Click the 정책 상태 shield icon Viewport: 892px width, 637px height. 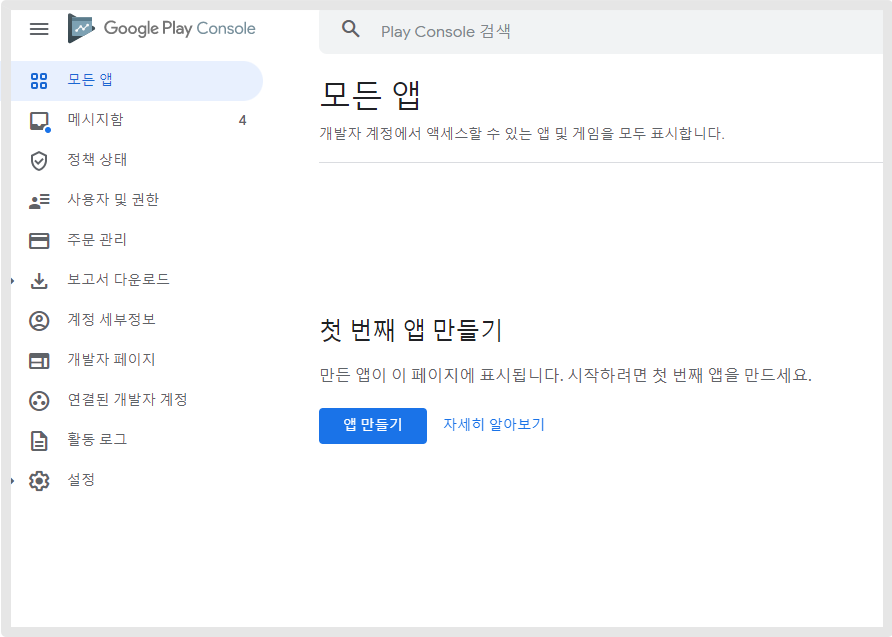tap(39, 160)
